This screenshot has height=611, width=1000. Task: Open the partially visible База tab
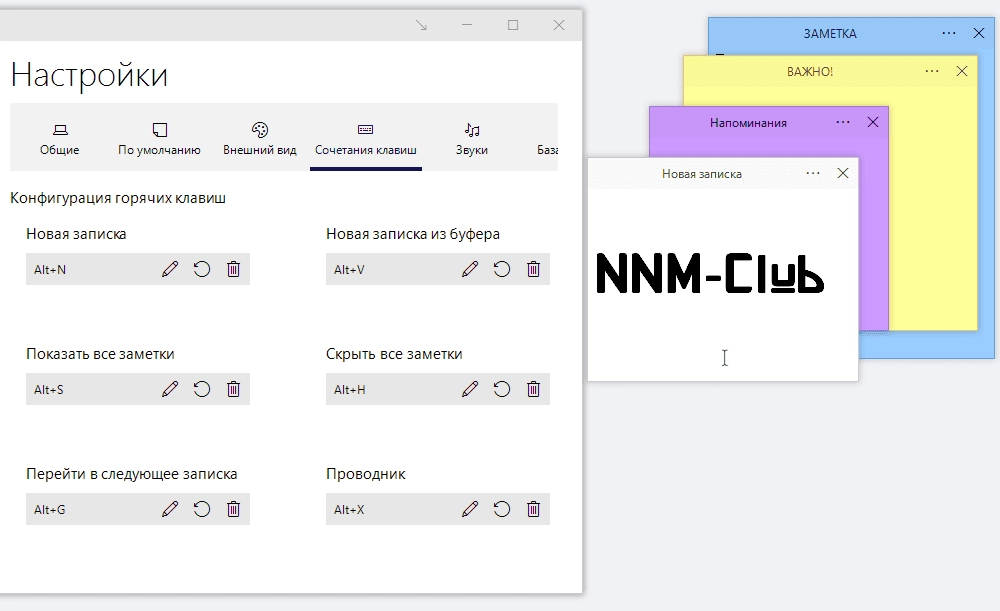[547, 149]
